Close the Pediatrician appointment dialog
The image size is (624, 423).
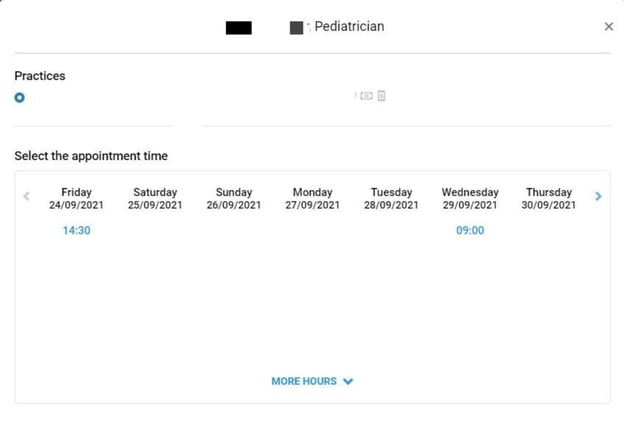coord(608,27)
